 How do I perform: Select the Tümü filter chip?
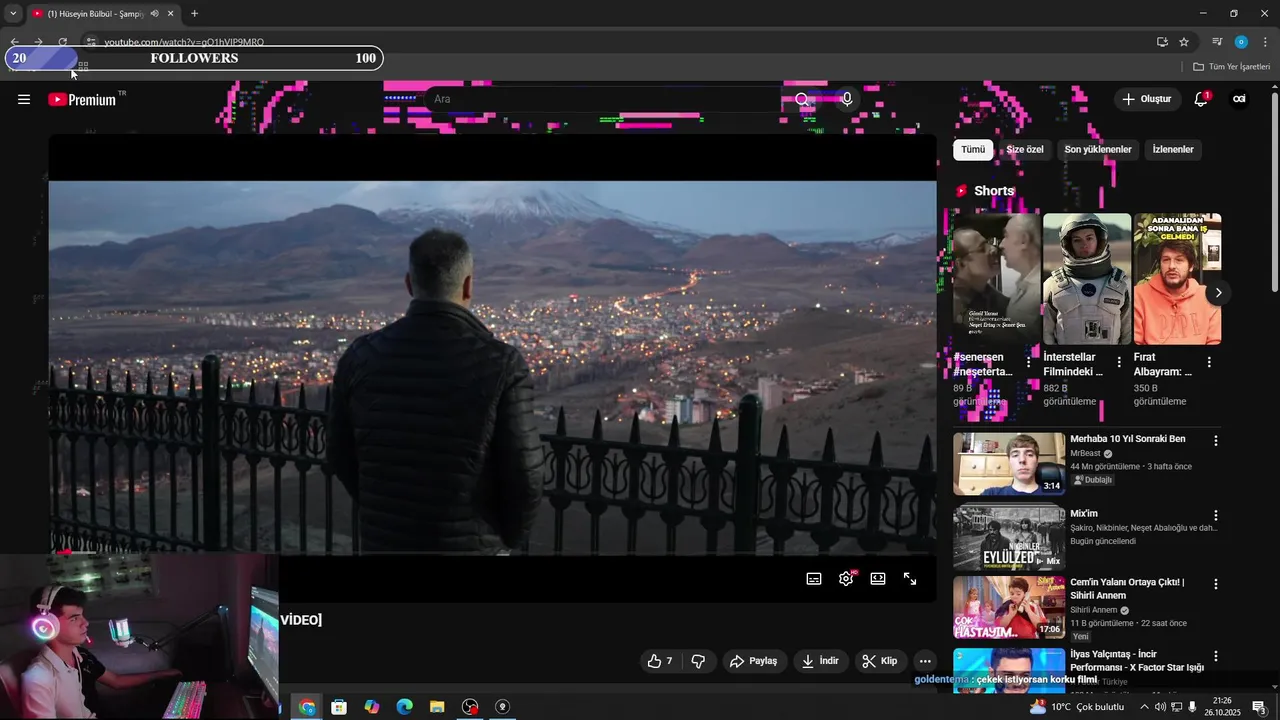coord(973,150)
